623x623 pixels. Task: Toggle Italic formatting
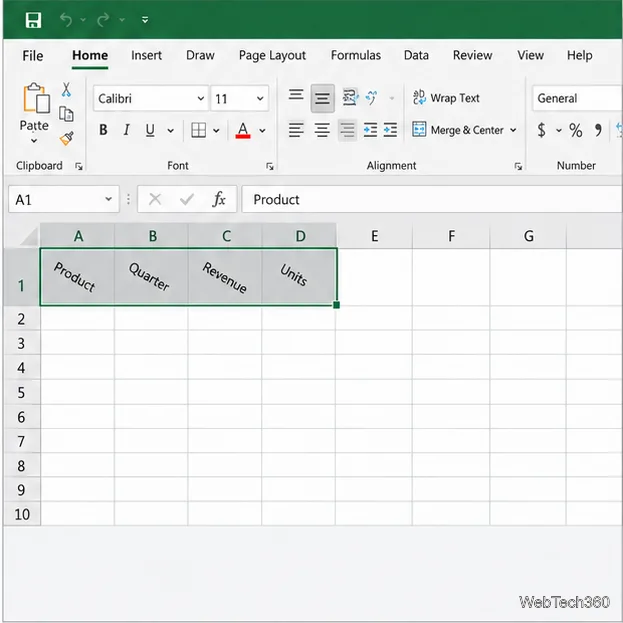point(126,130)
